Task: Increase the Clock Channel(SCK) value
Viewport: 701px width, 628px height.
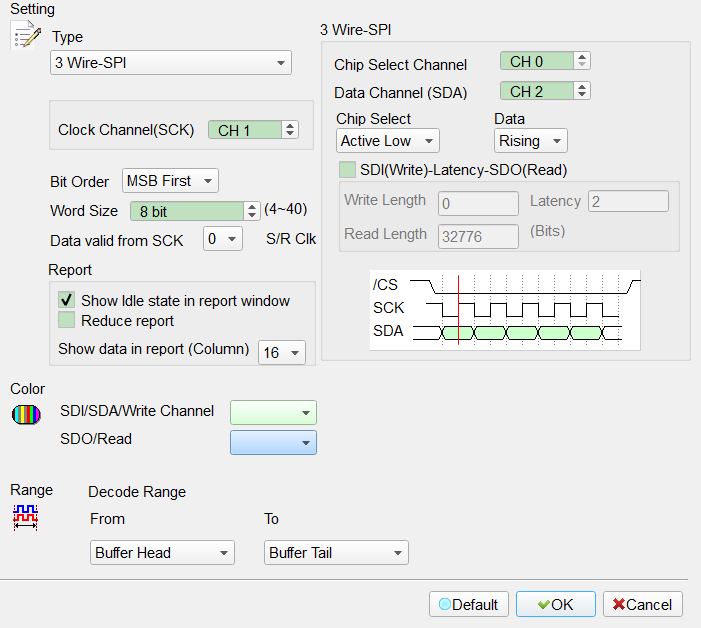Action: [290, 126]
